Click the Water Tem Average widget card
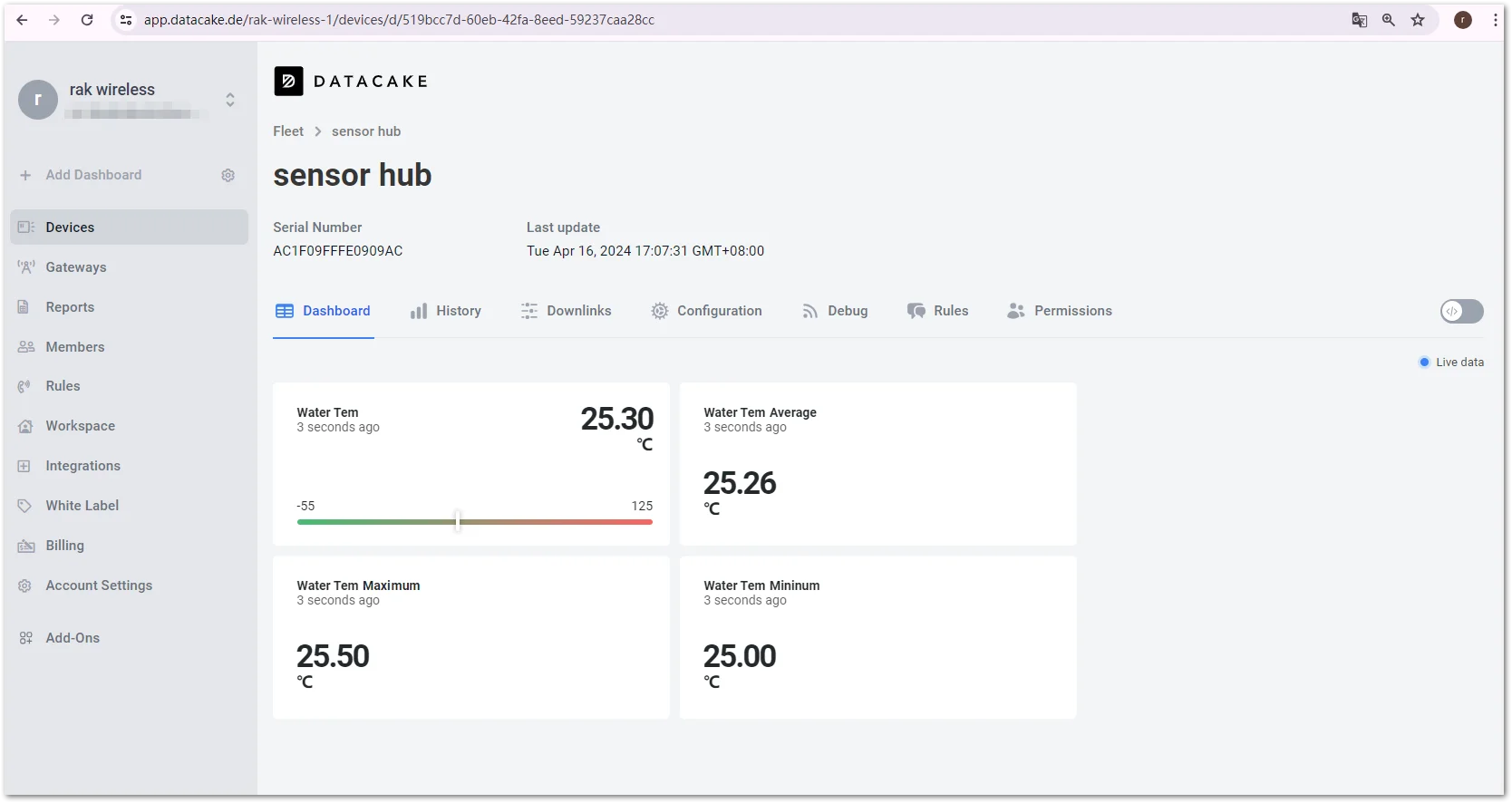This screenshot has width=1512, height=803. point(878,464)
